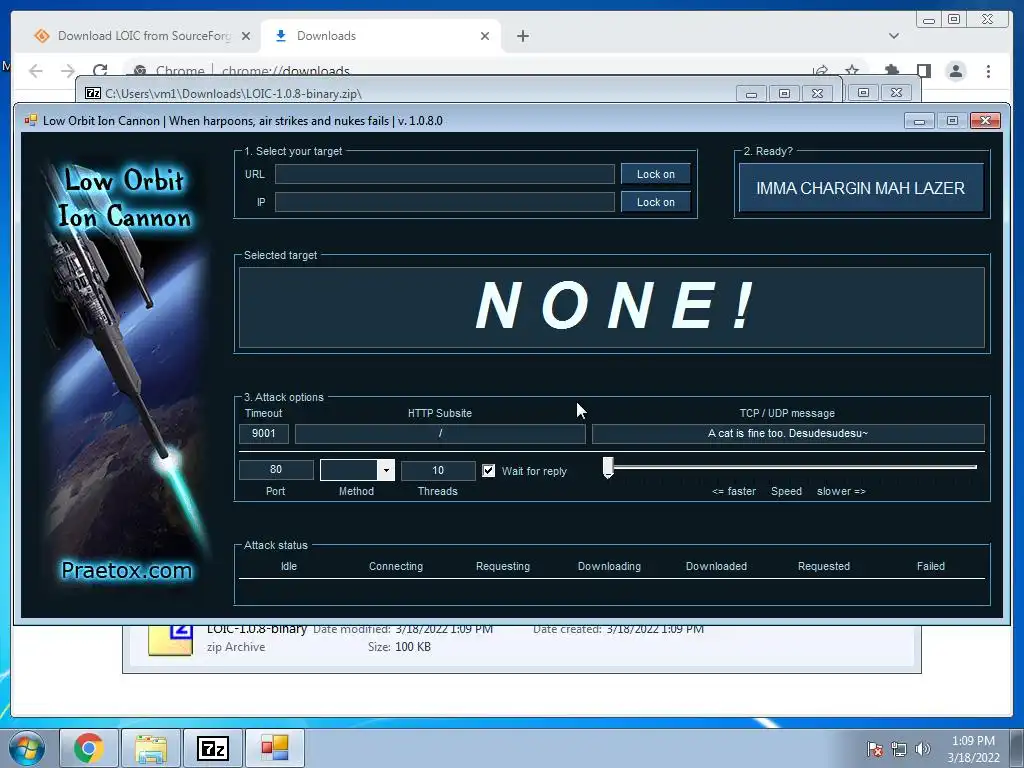This screenshot has width=1024, height=768.
Task: Click the Speed slider handle
Action: point(608,468)
